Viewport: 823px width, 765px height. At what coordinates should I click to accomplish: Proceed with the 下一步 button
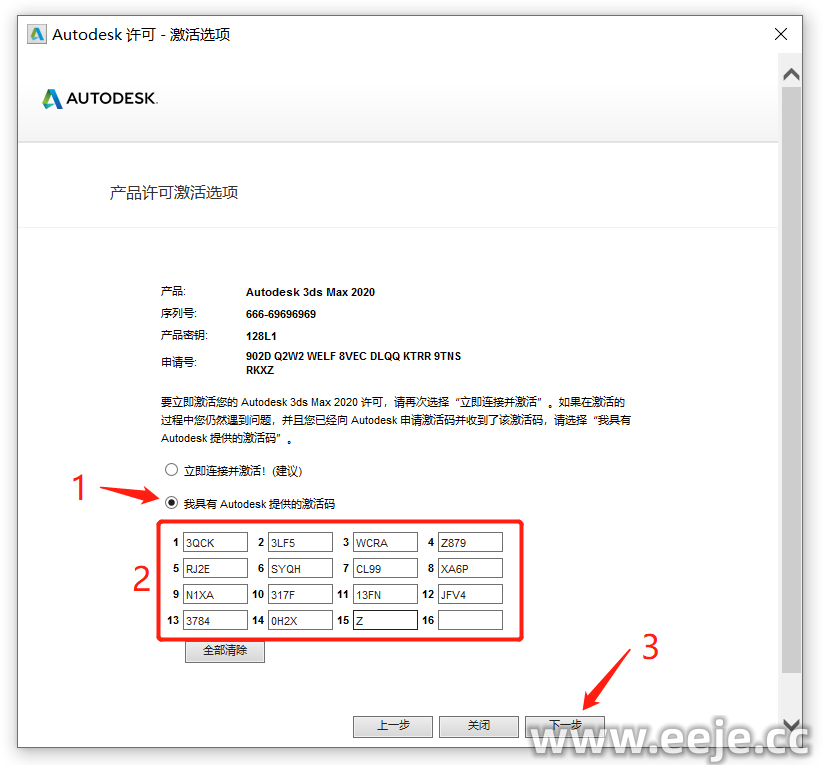coord(565,726)
